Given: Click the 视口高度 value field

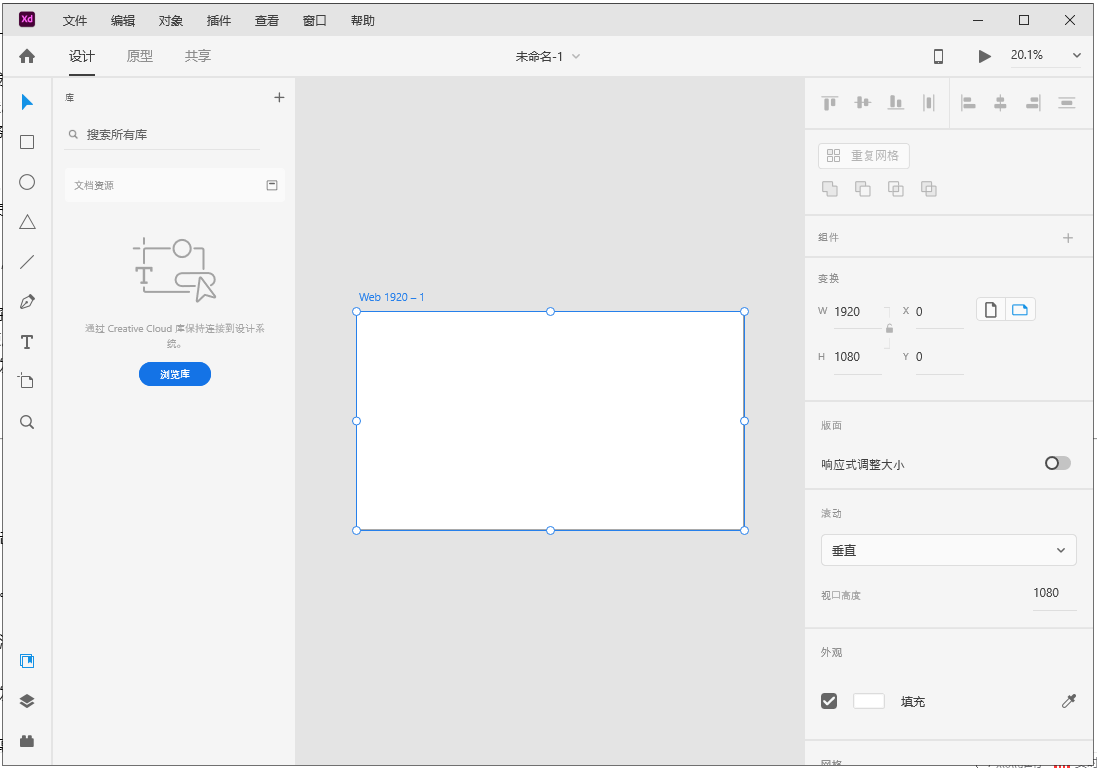Looking at the screenshot, I should pyautogui.click(x=1054, y=593).
